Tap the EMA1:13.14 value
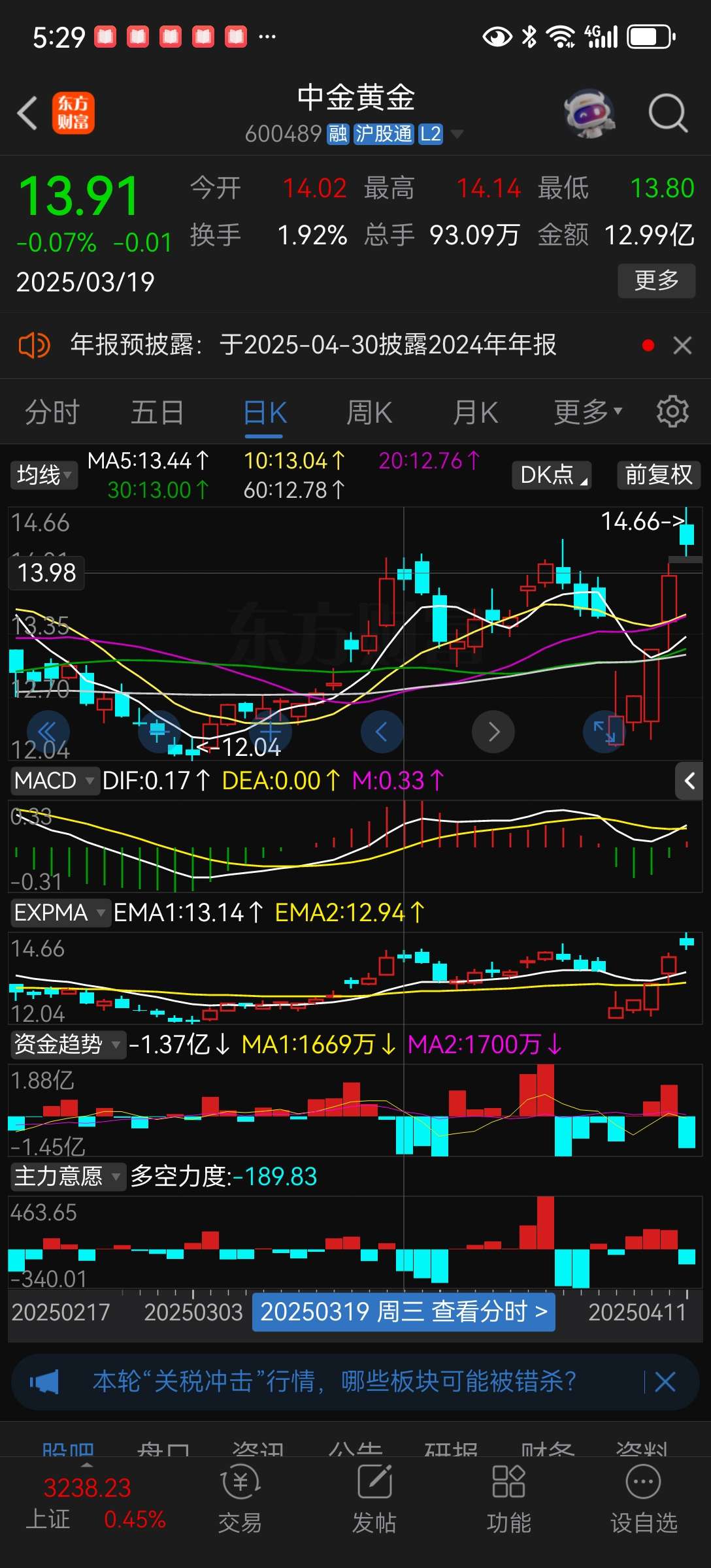Screen dimensions: 711x1568 pyautogui.click(x=189, y=913)
